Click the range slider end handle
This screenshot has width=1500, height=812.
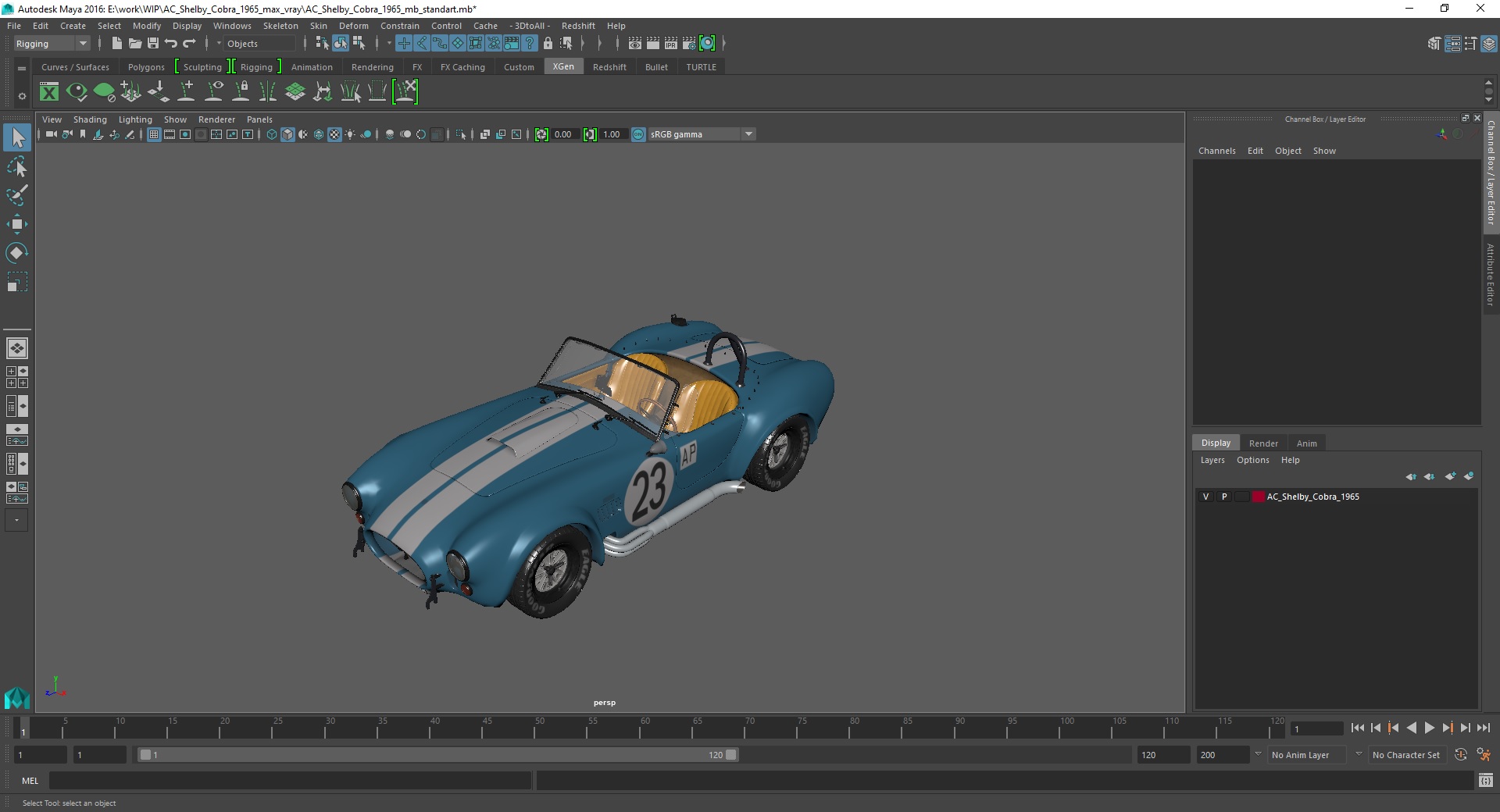pos(730,755)
